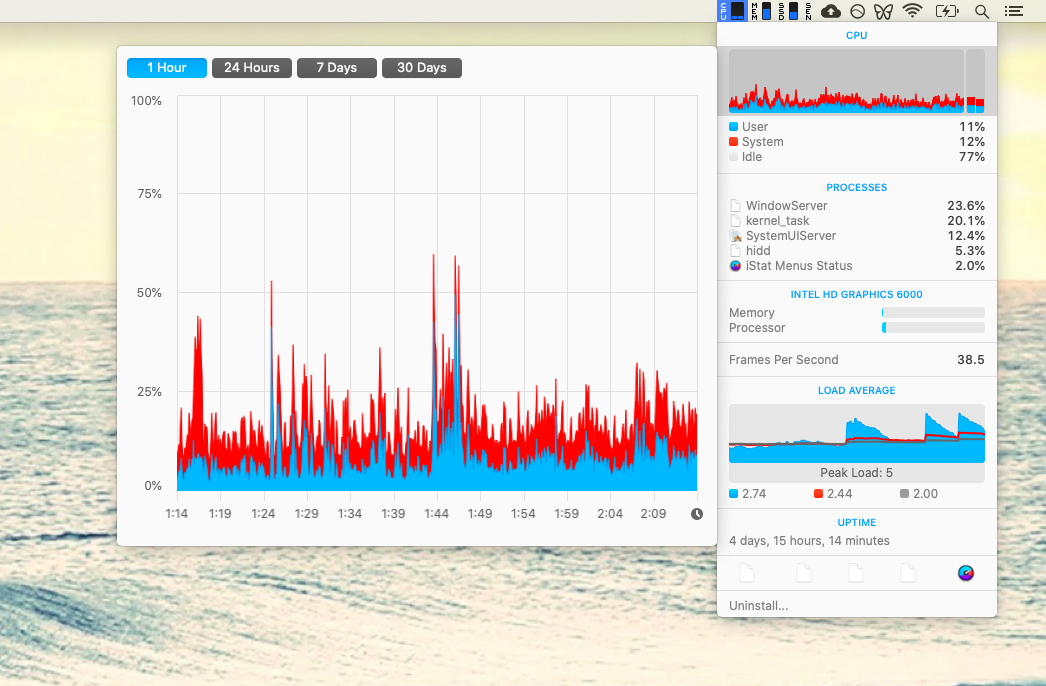Click the iStat Menus Status app icon
This screenshot has width=1046, height=686.
tap(736, 265)
